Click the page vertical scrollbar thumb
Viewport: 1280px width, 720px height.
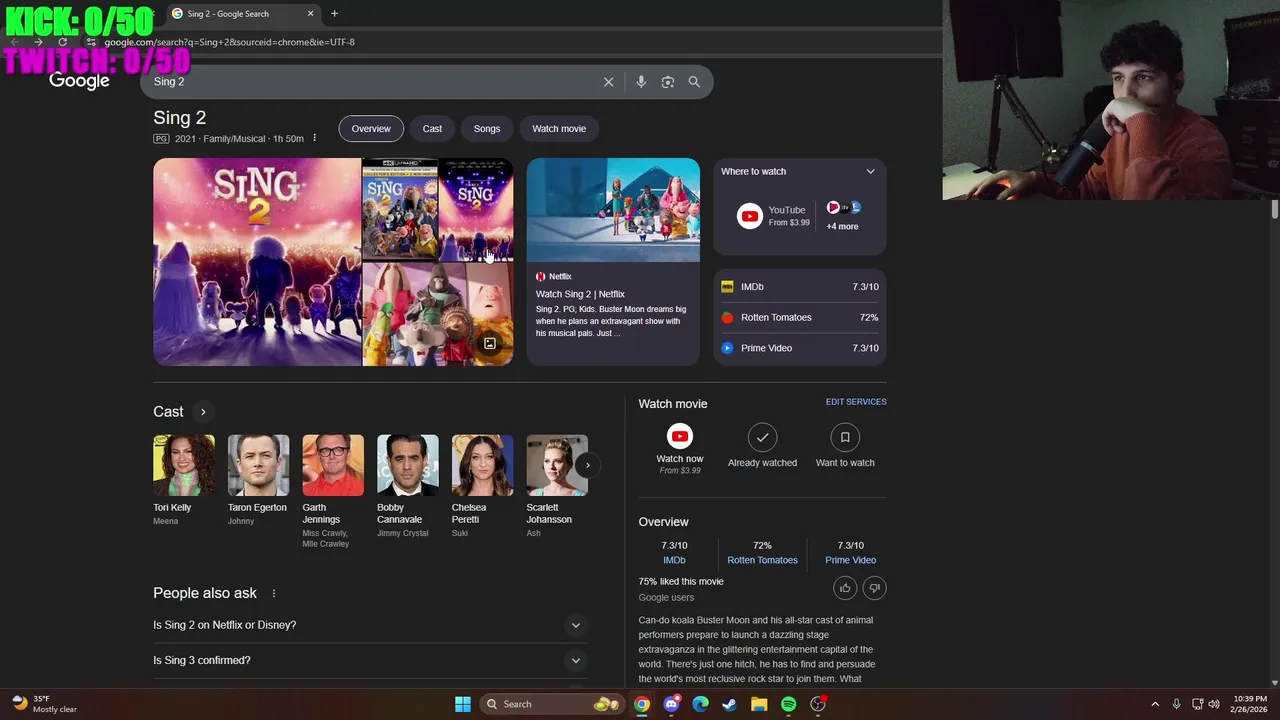[1275, 209]
